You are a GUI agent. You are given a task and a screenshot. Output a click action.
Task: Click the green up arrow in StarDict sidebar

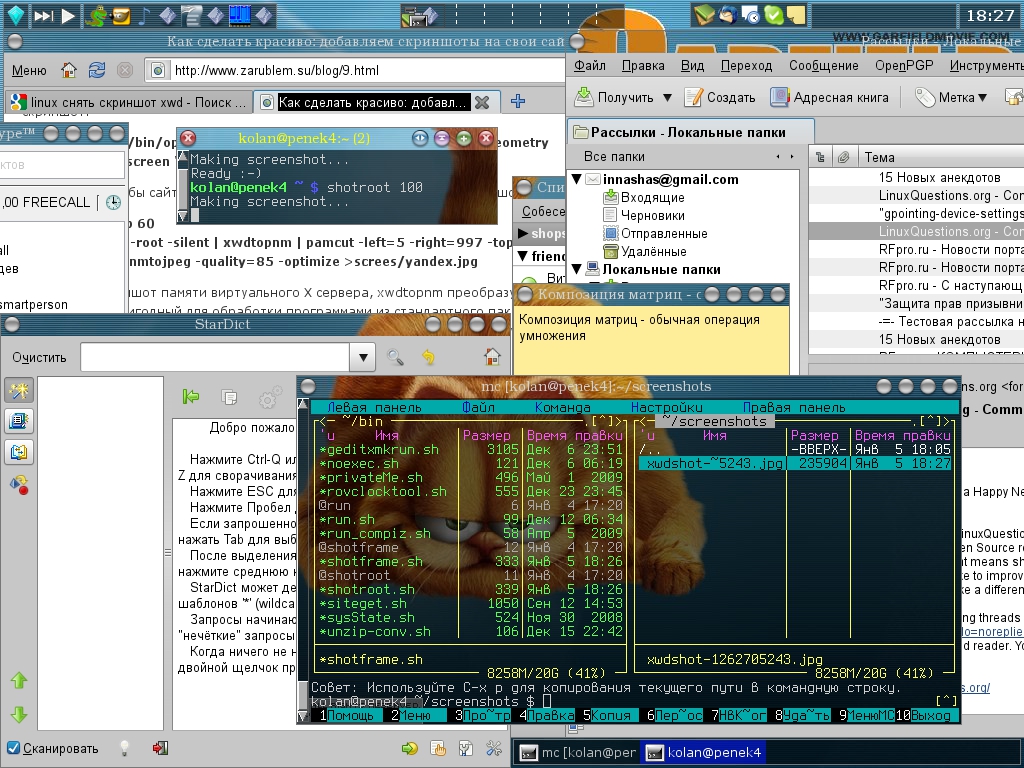(19, 680)
